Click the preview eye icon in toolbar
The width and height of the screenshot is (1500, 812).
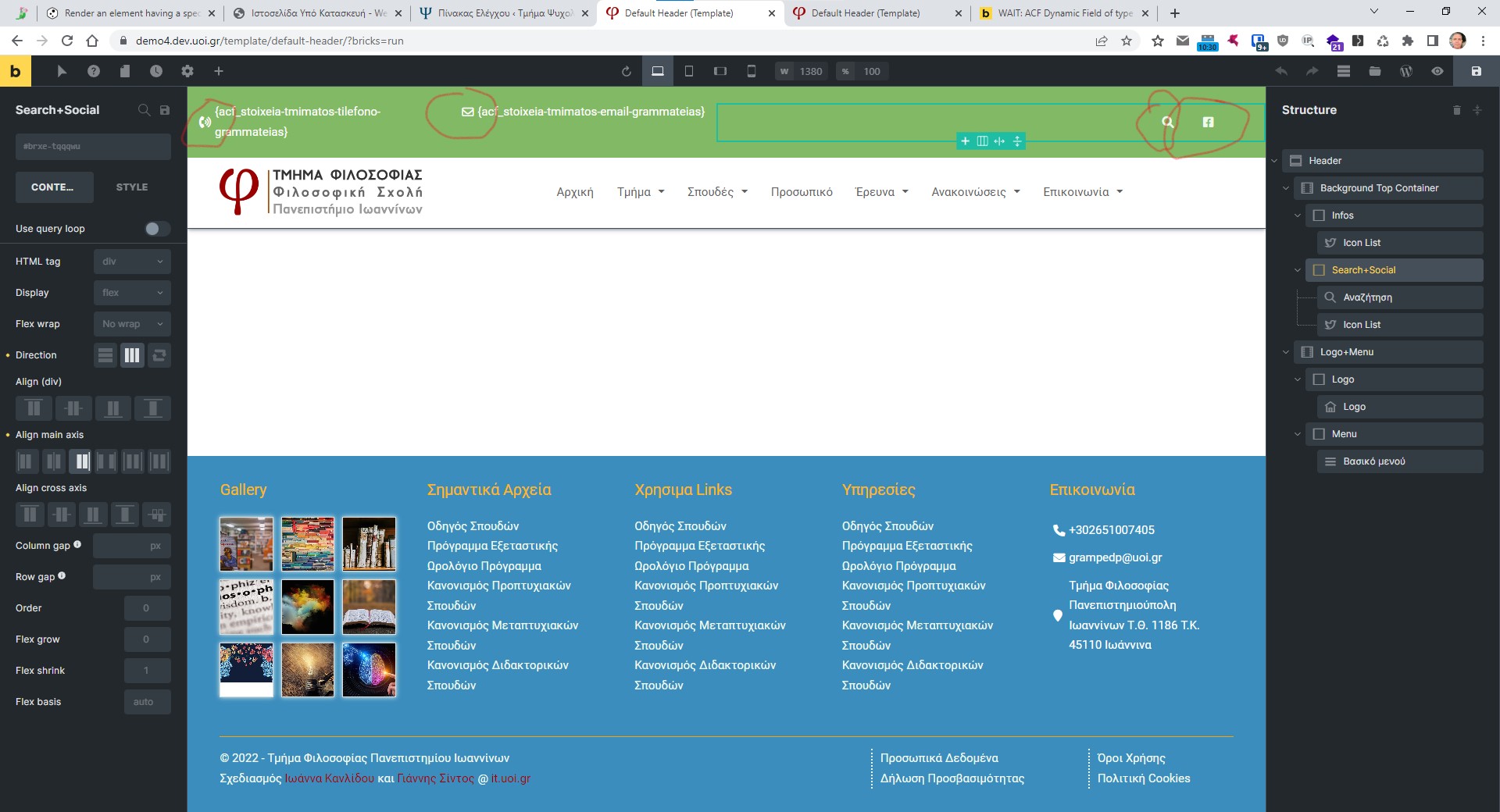click(x=1437, y=71)
